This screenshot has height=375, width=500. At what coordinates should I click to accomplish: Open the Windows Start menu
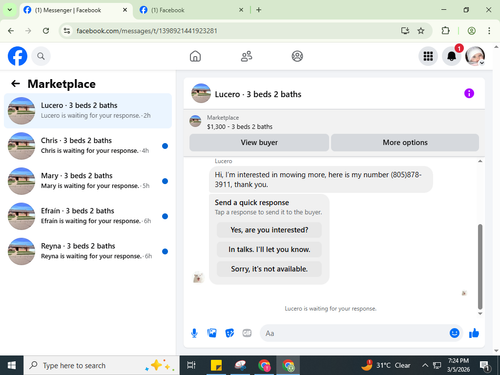[12, 365]
